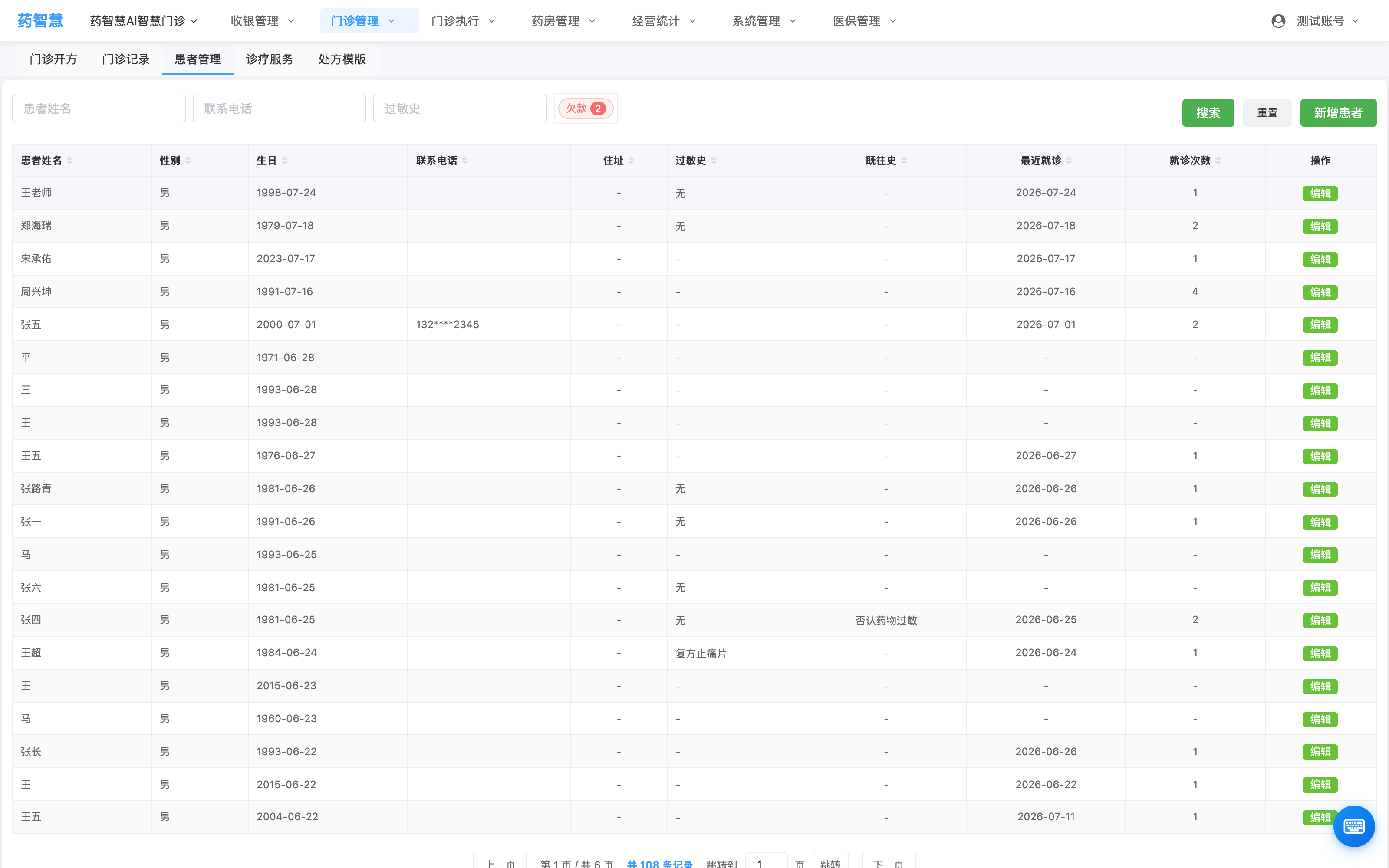Expand the 药智慧AI智慧门诊 clinic selector
Viewport: 1389px width, 868px height.
pos(144,21)
